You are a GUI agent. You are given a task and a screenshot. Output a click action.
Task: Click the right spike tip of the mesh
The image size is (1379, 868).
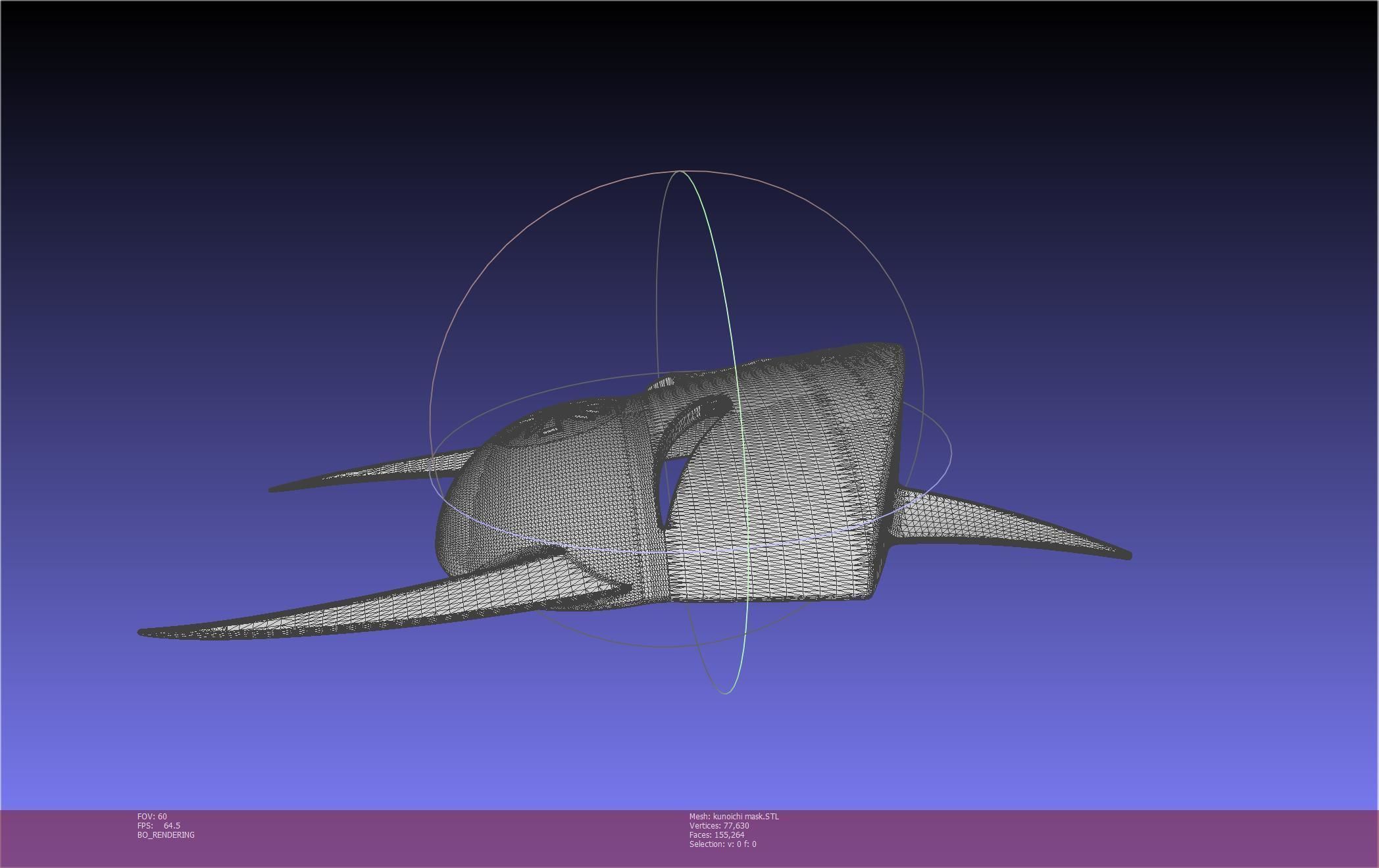pyautogui.click(x=1126, y=555)
